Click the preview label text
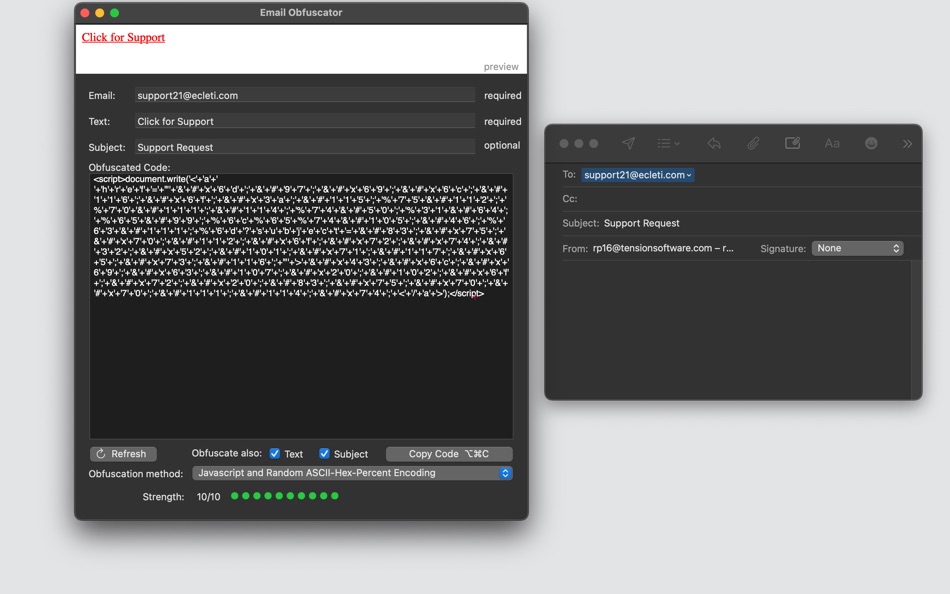 coord(501,67)
